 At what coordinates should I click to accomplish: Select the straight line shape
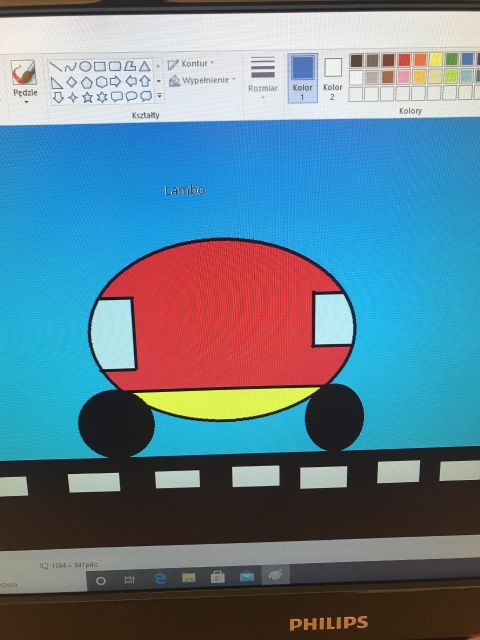point(55,67)
